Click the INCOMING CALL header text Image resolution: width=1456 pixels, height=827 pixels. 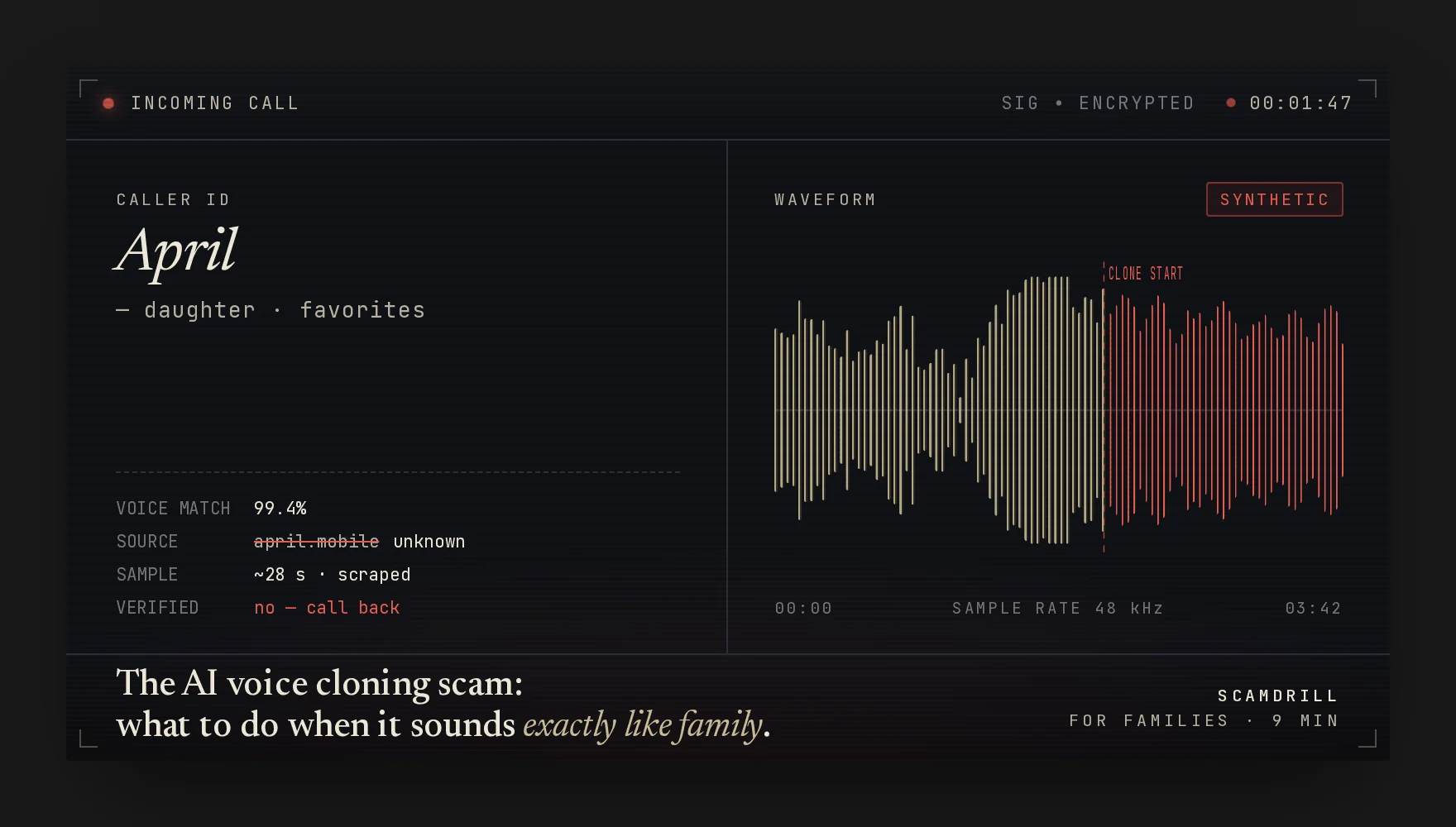coord(215,103)
